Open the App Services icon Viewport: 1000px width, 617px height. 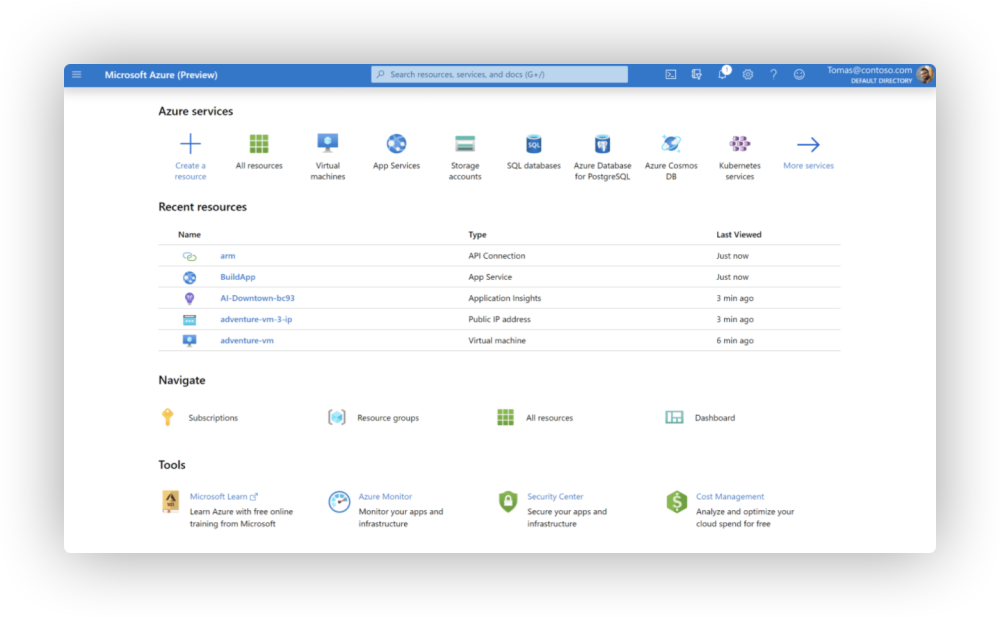(x=396, y=144)
